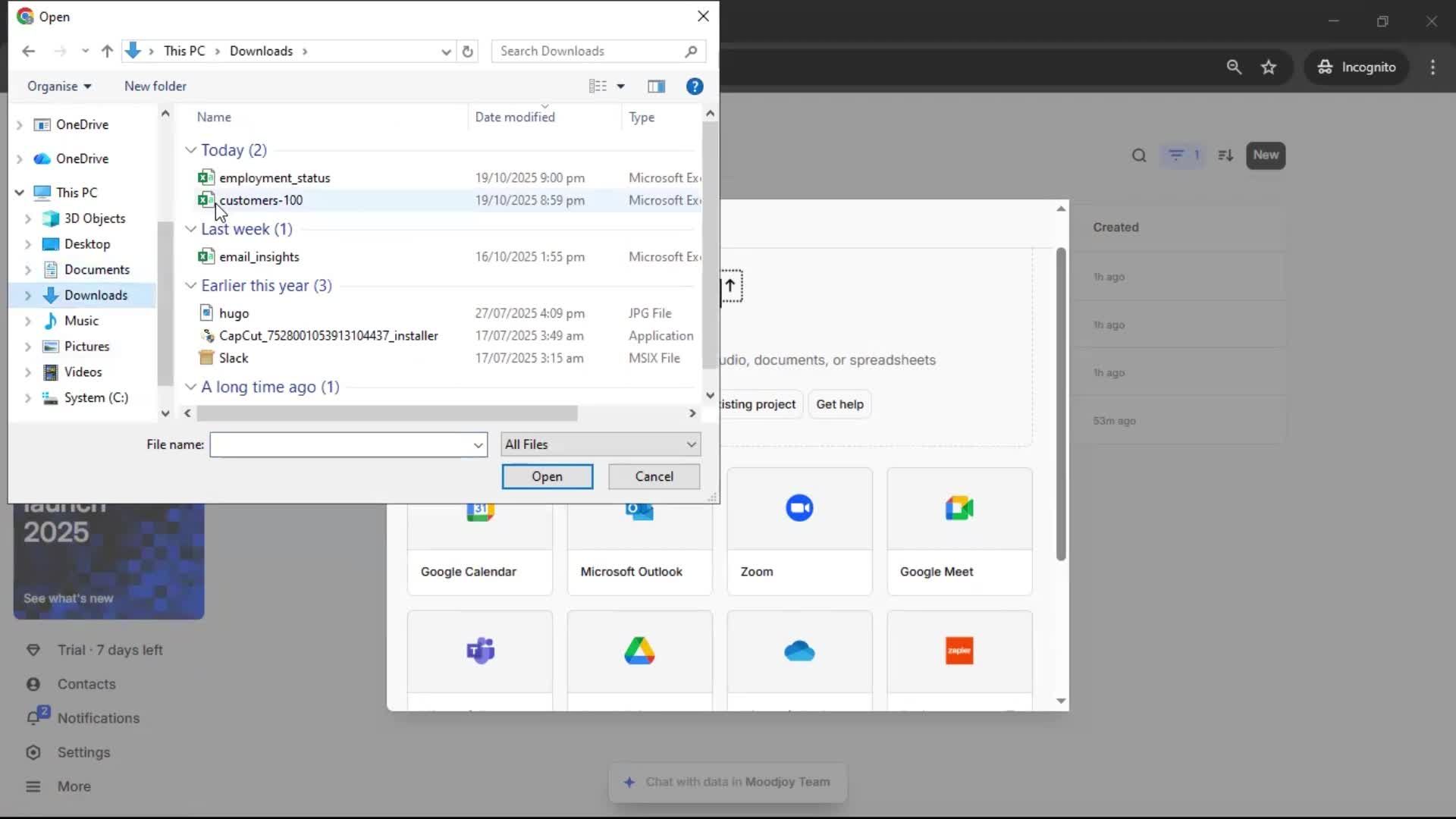Viewport: 1456px width, 819px height.
Task: Go up one folder level arrow
Action: 107,52
